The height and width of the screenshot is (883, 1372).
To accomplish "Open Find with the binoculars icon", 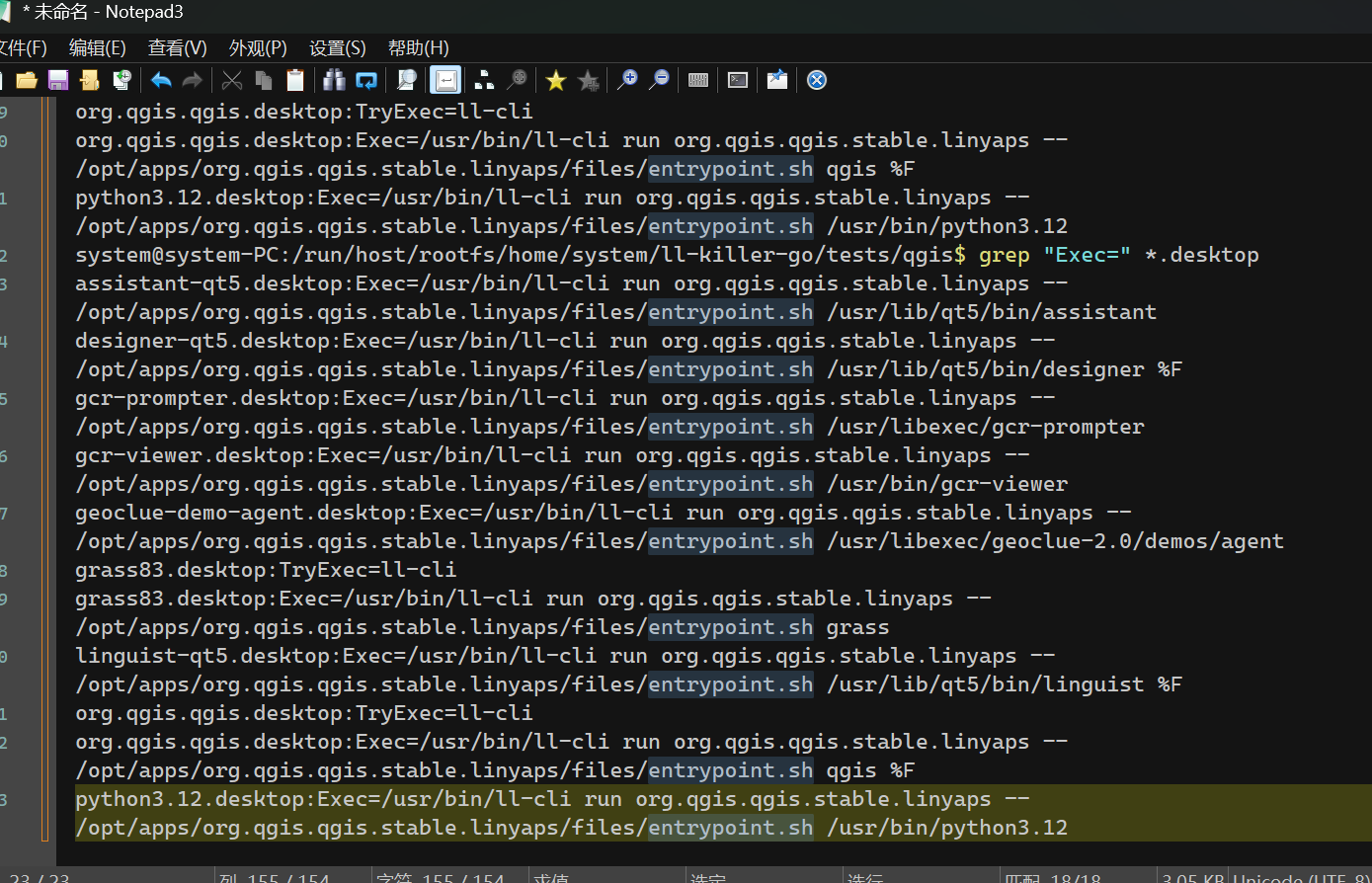I will [x=335, y=80].
